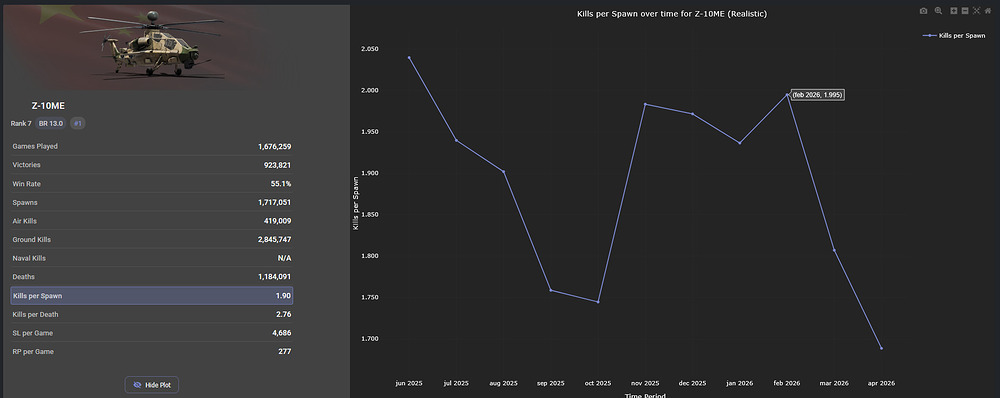
Task: Click the jul 2025 data point
Action: tap(456, 140)
